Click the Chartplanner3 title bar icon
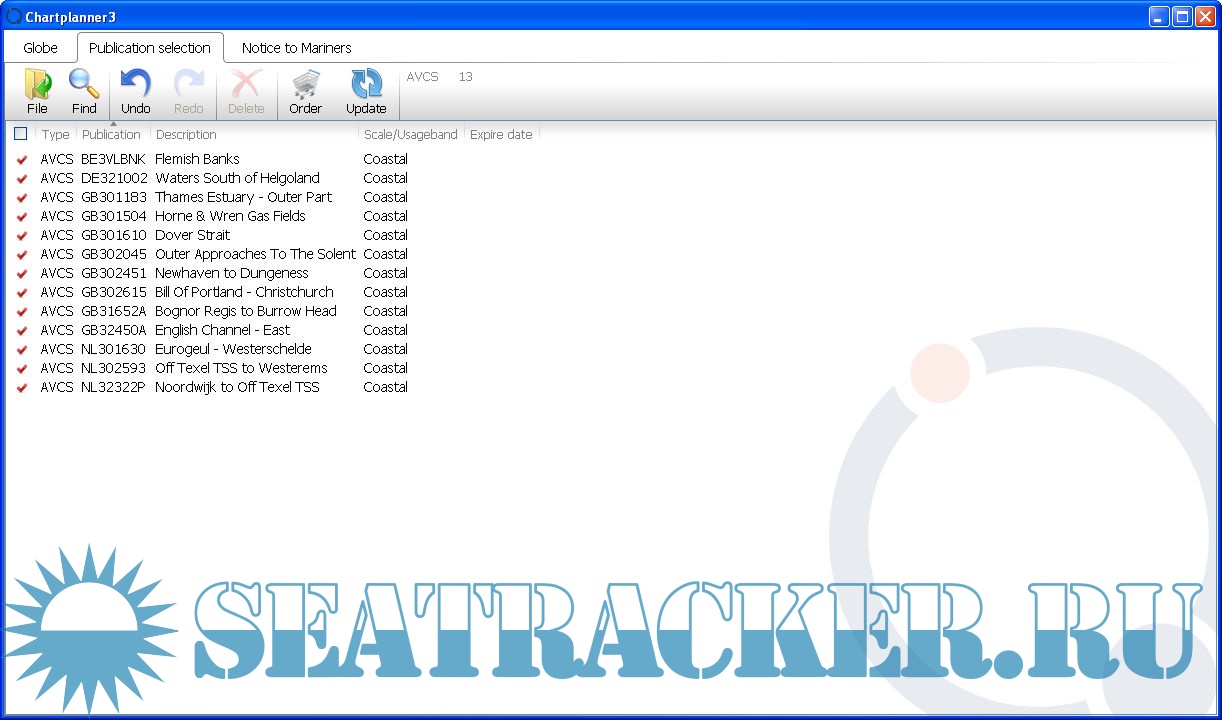 (14, 16)
